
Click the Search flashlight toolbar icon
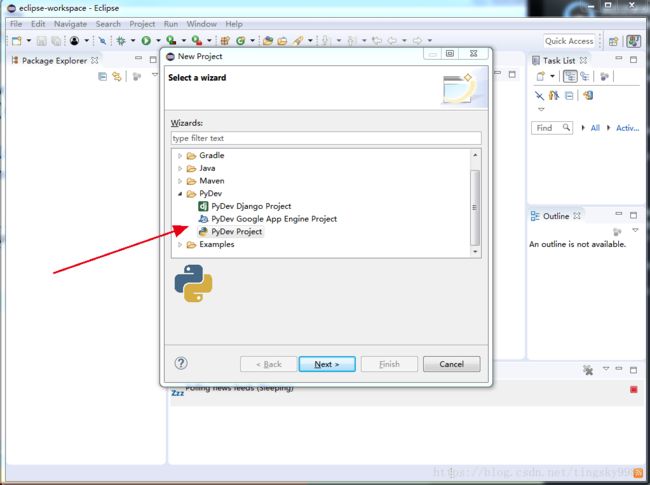point(298,41)
